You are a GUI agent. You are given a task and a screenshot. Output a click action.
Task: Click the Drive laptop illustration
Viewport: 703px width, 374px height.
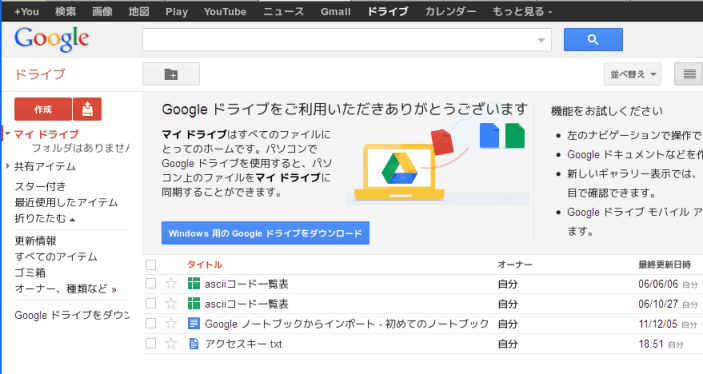pyautogui.click(x=399, y=172)
